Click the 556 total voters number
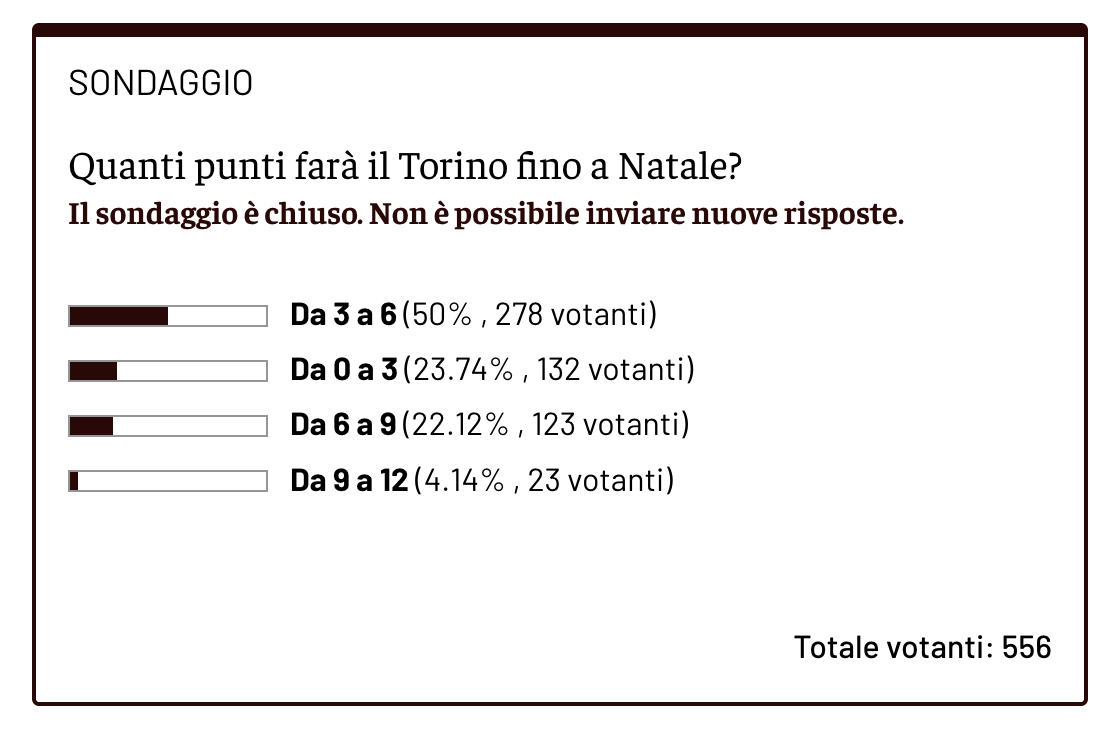This screenshot has height=732, width=1100. pos(1027,647)
